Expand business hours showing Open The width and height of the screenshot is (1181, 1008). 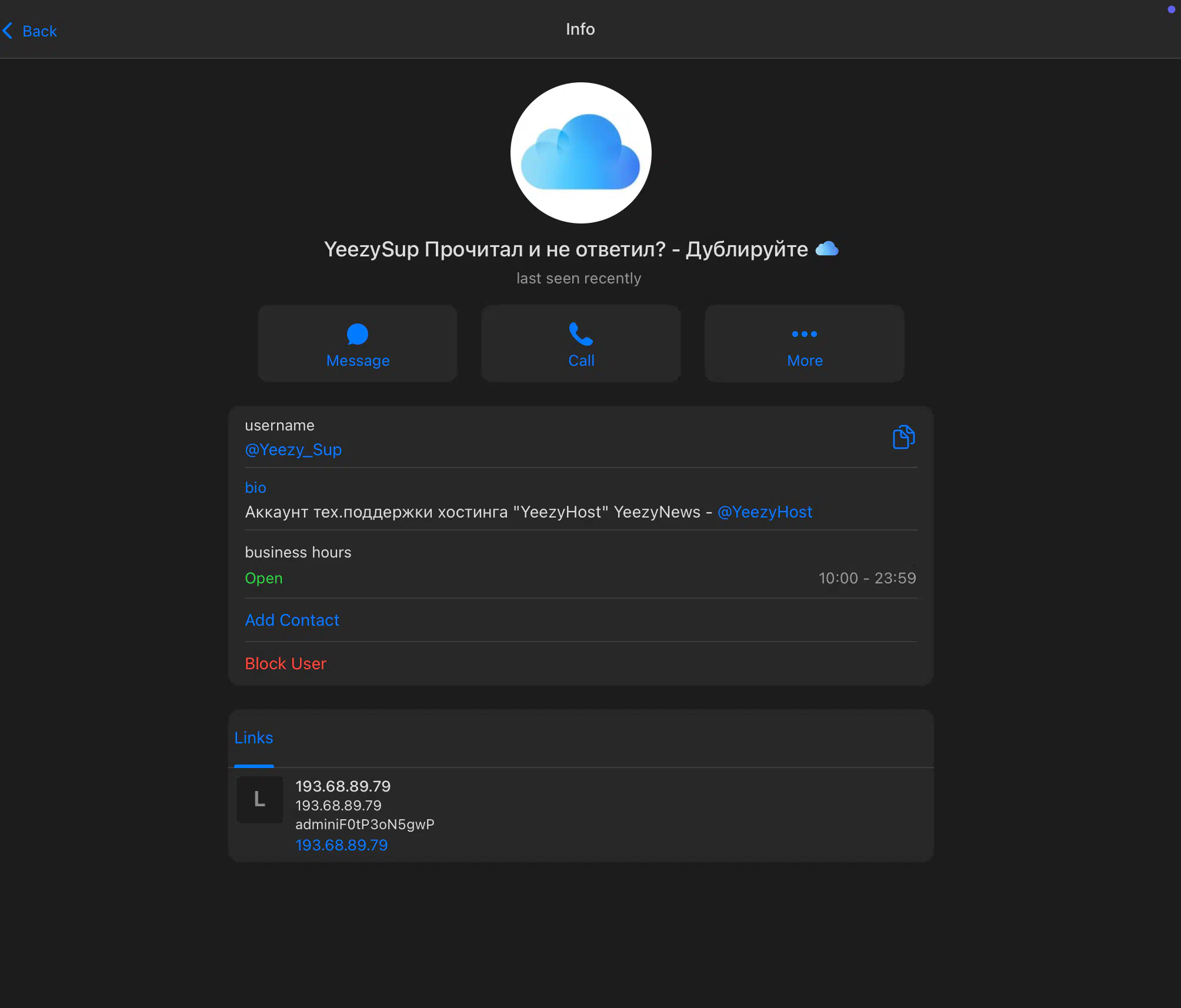(581, 565)
